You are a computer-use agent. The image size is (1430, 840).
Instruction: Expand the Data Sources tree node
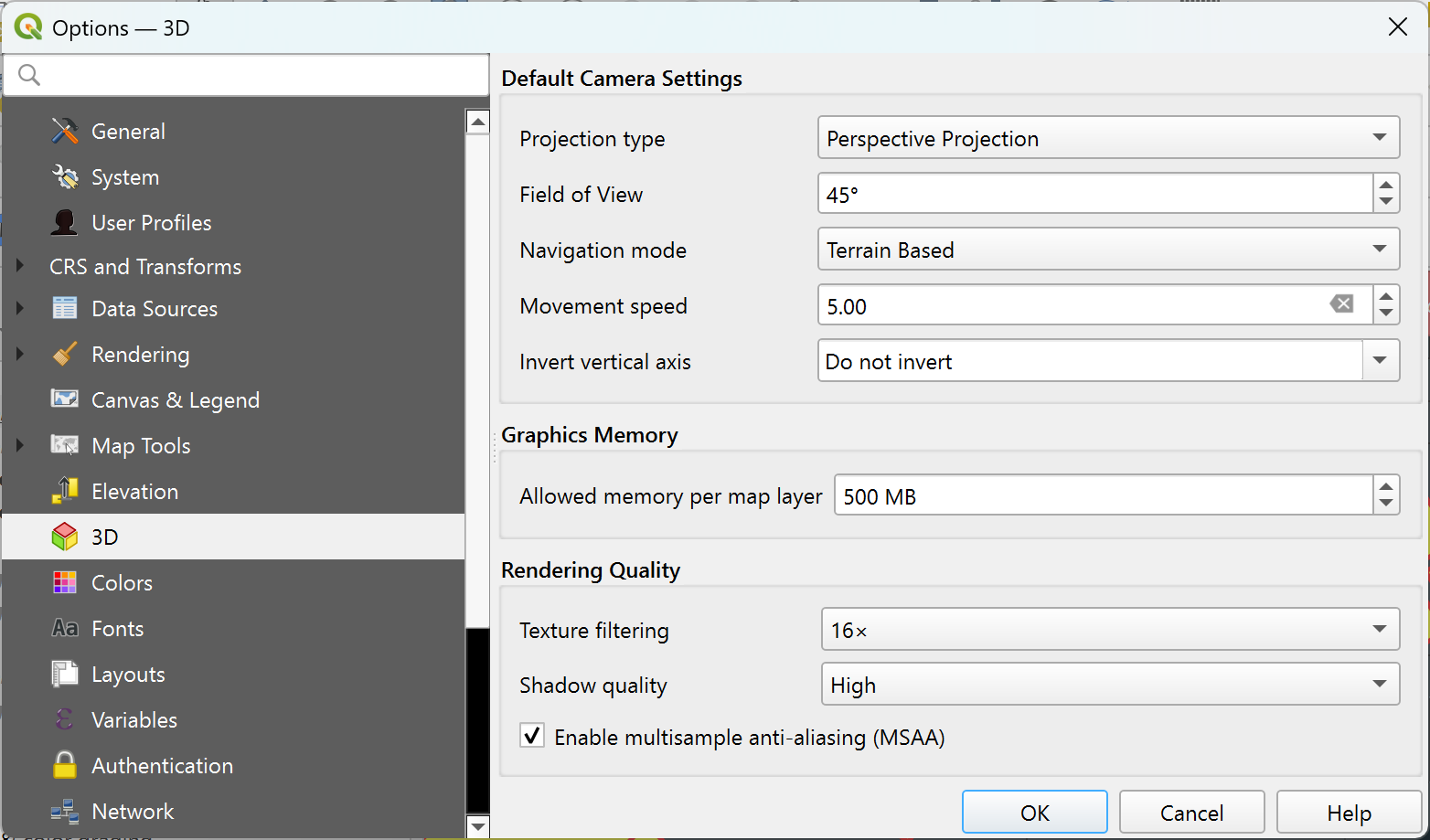coord(20,308)
